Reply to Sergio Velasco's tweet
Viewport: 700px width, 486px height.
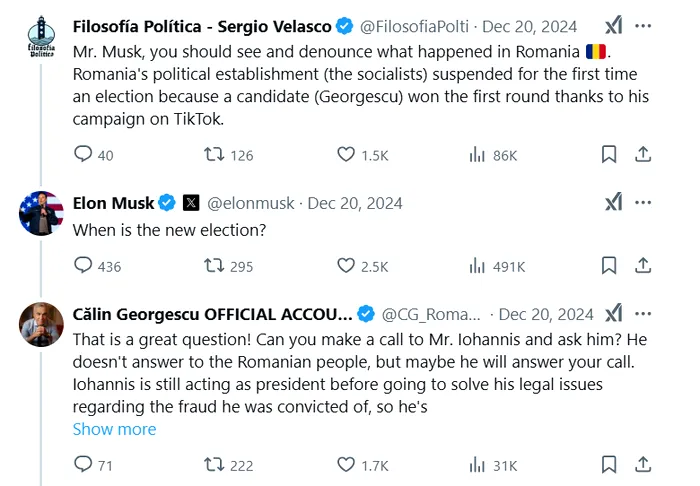(x=84, y=154)
